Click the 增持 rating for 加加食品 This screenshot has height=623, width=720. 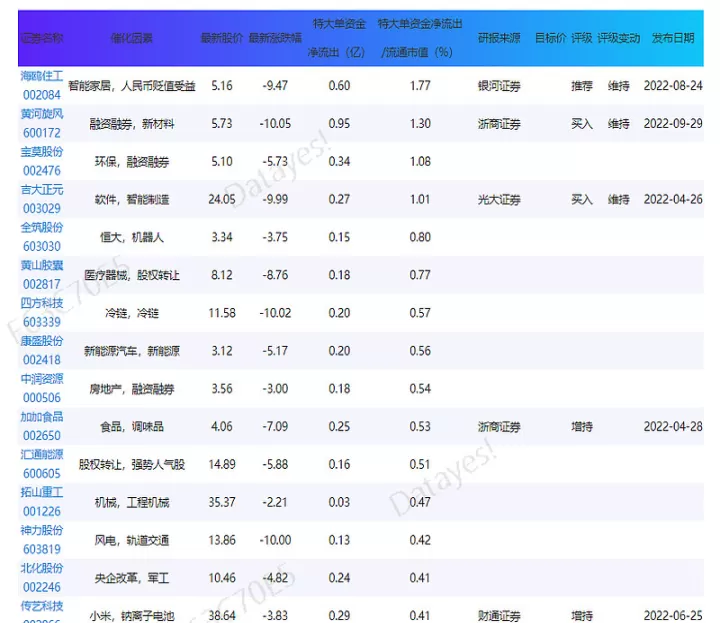click(582, 427)
